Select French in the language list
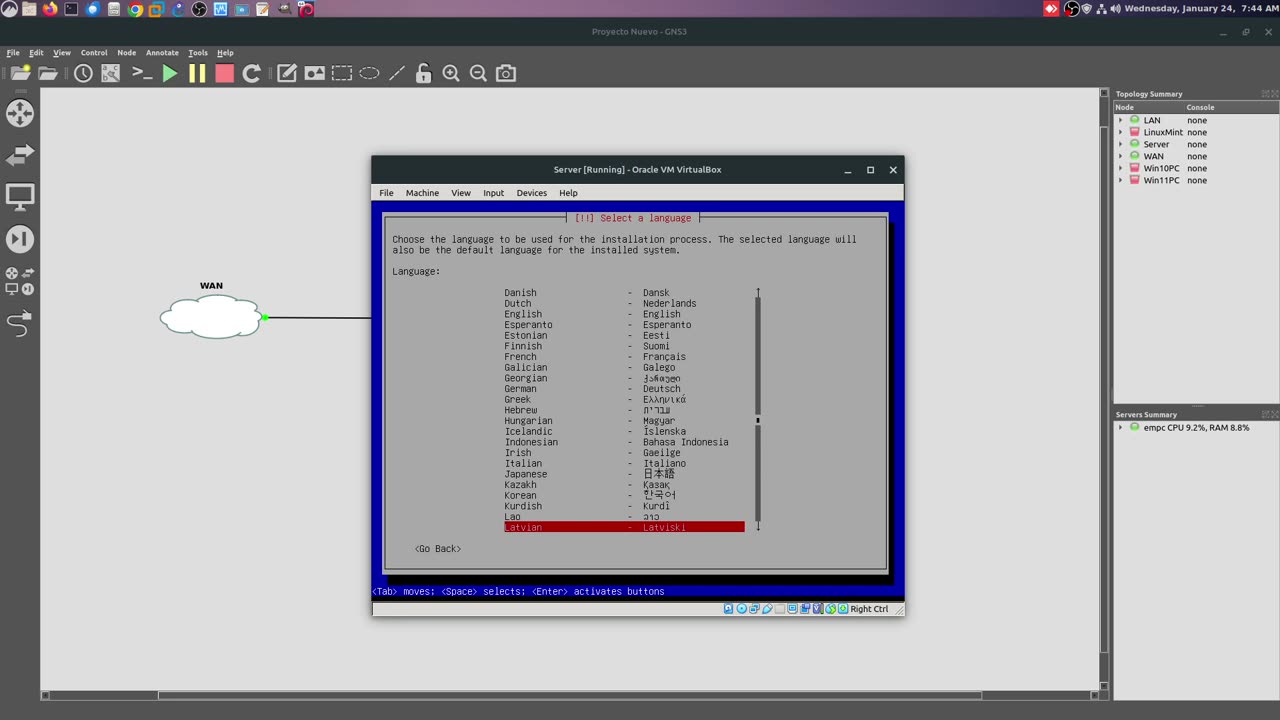The height and width of the screenshot is (720, 1280). (624, 357)
